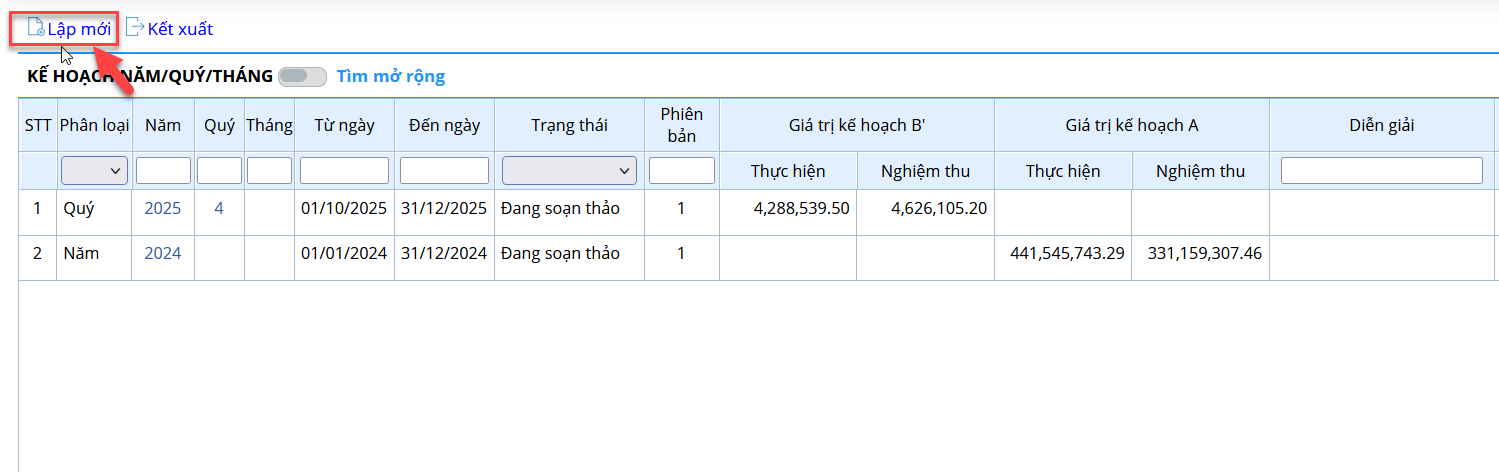Viewport: 1499px width, 472px height.
Task: Click the STT column header
Action: 38,125
